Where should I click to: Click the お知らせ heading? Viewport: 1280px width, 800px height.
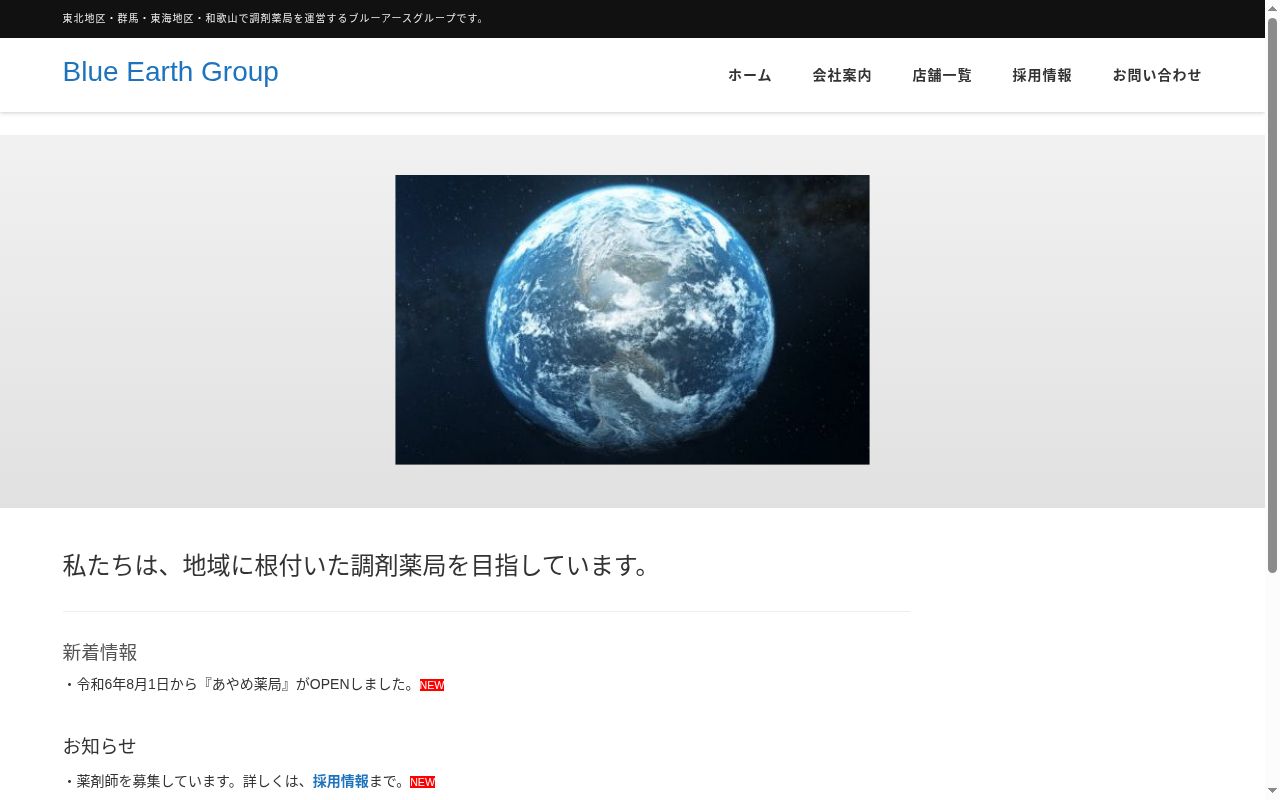pyautogui.click(x=100, y=746)
